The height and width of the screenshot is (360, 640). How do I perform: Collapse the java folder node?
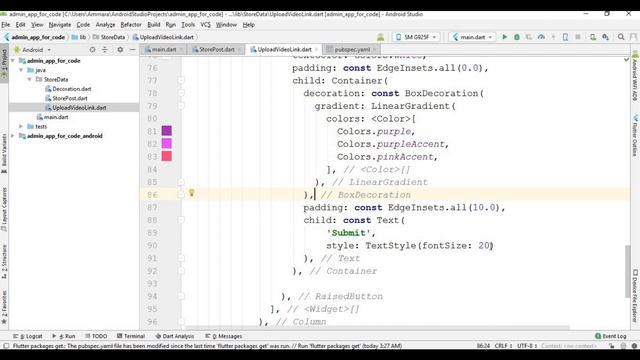[21, 70]
